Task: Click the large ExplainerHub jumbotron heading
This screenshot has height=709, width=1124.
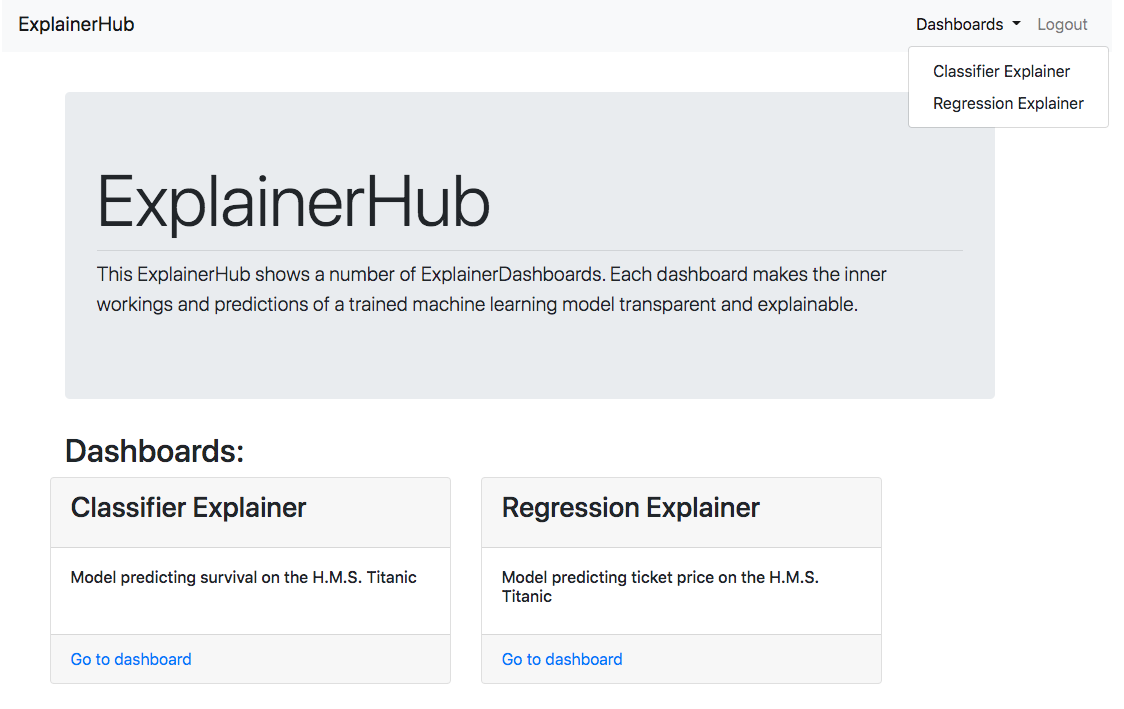Action: 293,201
